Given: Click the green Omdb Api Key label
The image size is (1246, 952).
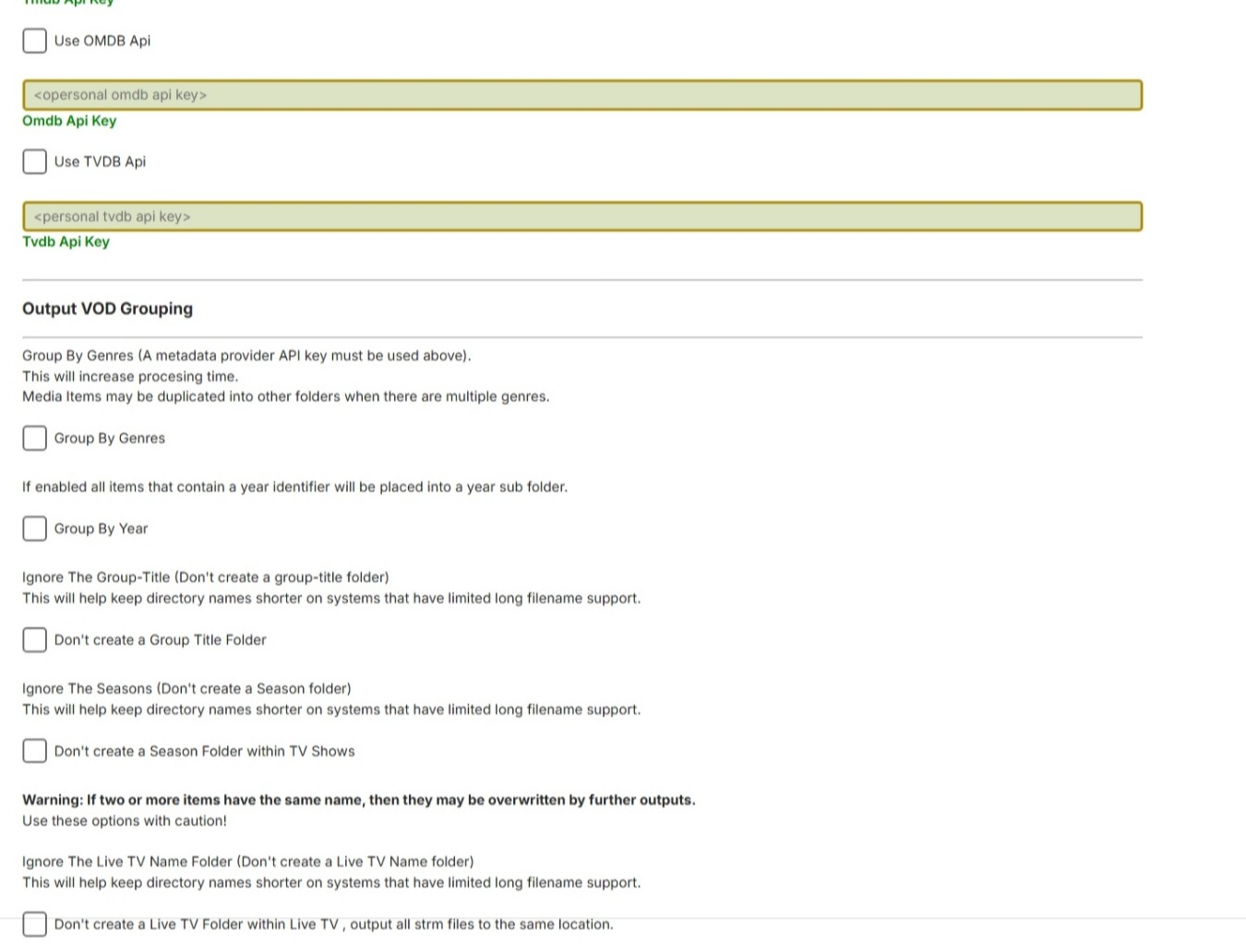Looking at the screenshot, I should point(69,121).
